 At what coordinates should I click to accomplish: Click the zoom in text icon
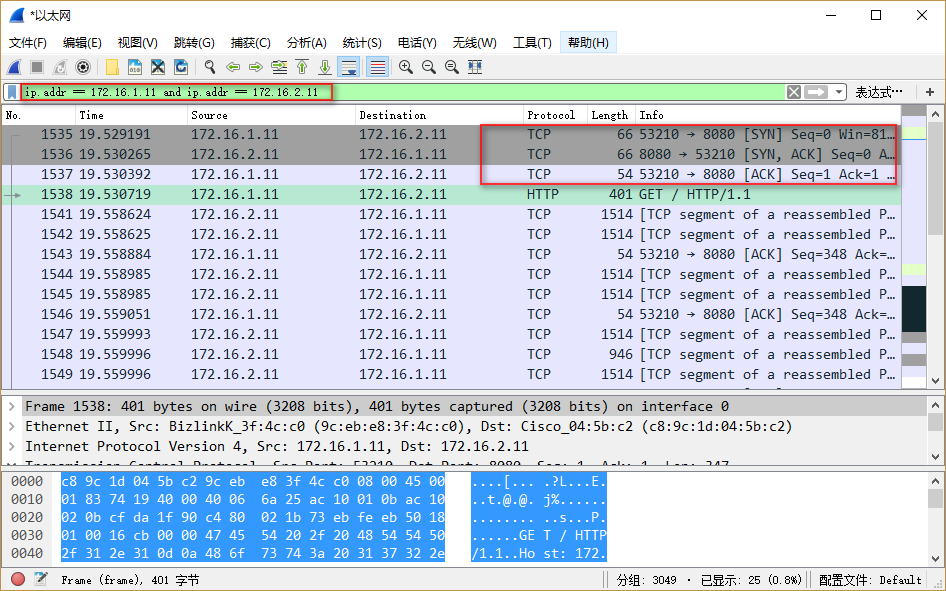pyautogui.click(x=406, y=67)
